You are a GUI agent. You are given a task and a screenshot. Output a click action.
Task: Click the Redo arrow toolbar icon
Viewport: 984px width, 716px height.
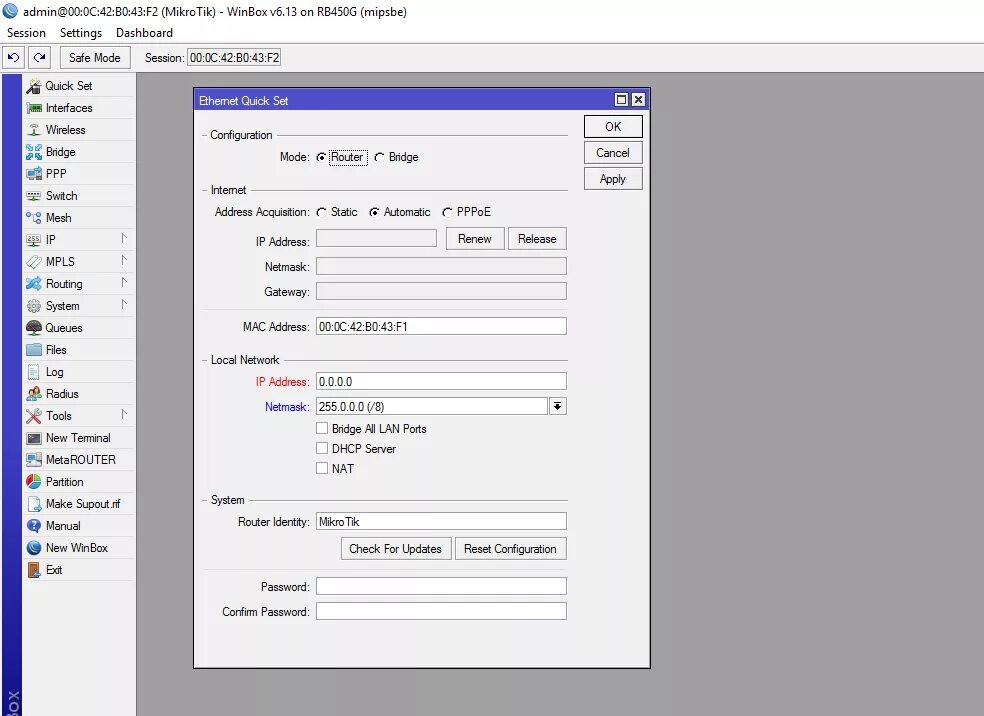tap(40, 58)
